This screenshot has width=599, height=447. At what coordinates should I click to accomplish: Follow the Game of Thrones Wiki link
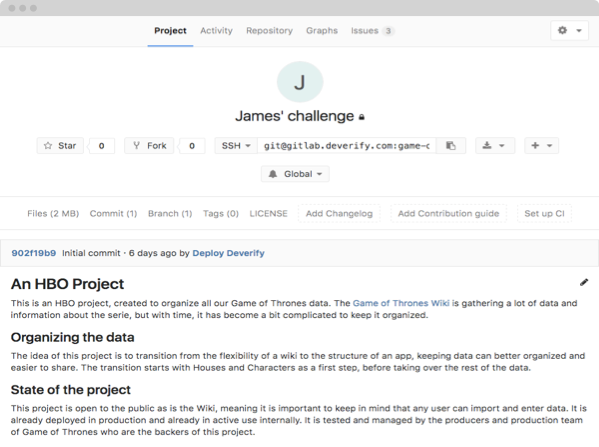point(401,303)
